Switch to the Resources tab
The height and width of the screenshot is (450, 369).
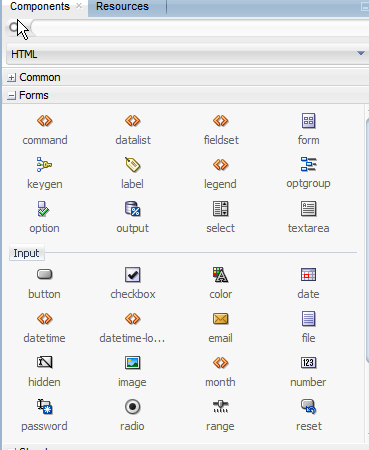coord(122,6)
